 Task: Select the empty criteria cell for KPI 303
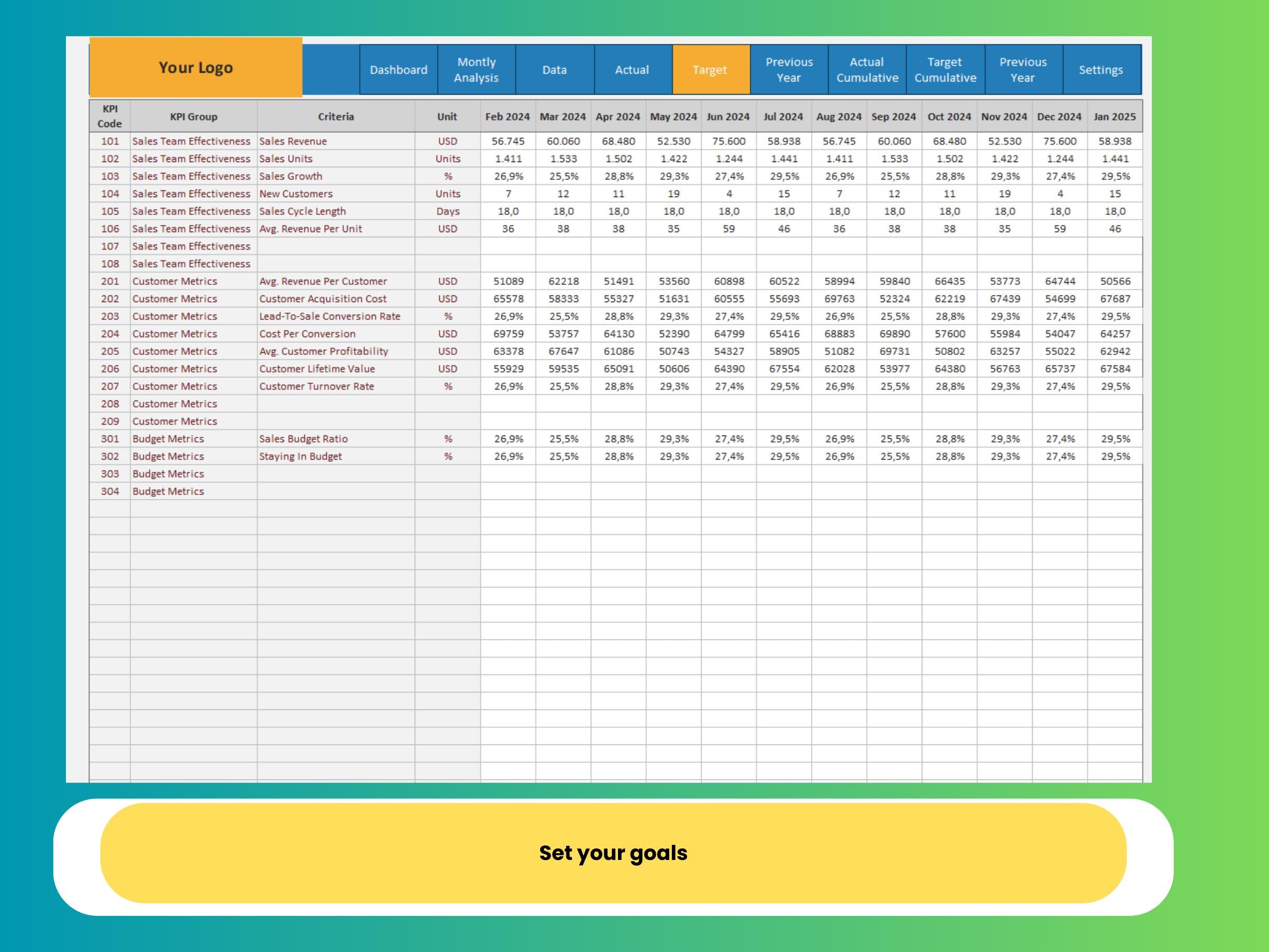click(336, 474)
